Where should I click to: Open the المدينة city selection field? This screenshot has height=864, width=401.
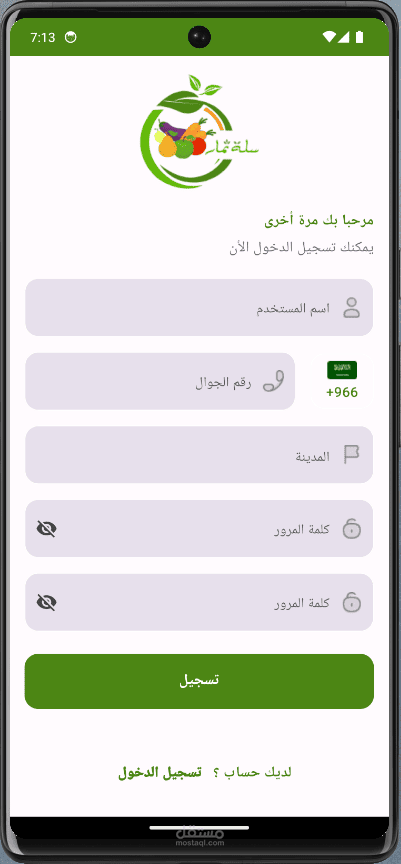(199, 455)
